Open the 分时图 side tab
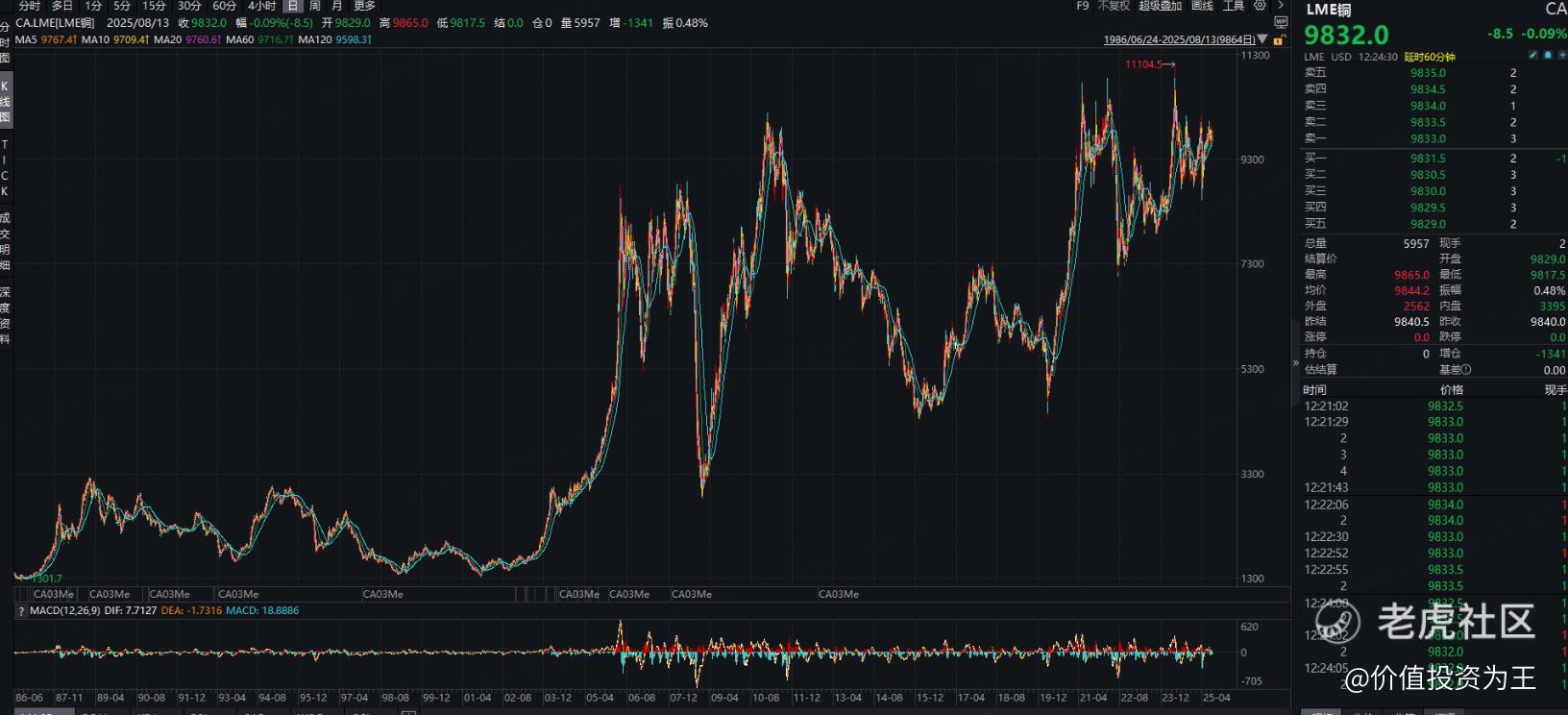Image resolution: width=1568 pixels, height=715 pixels. (x=5, y=43)
